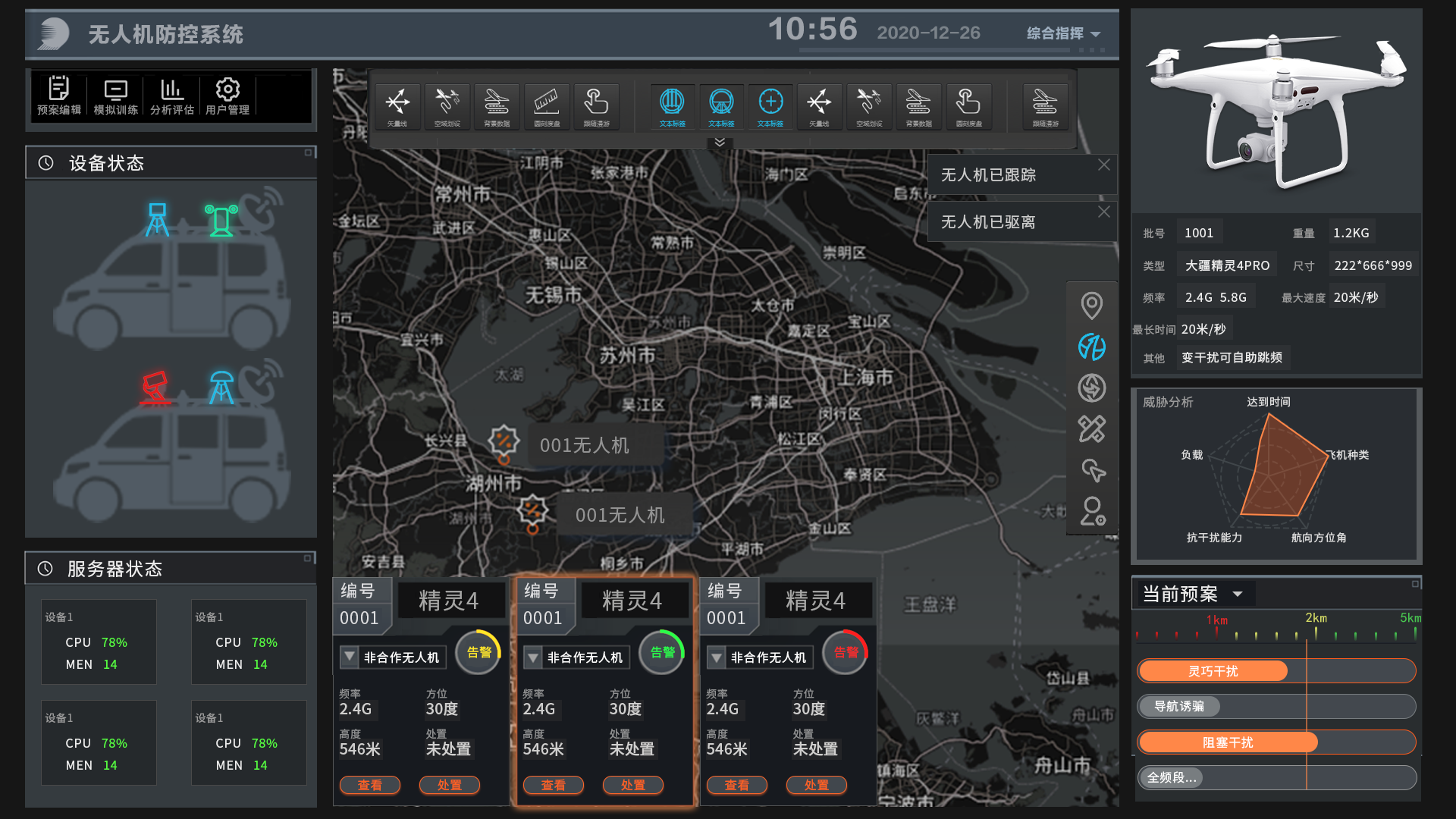1456x819 pixels.
Task: Expand the 非合作无人机 type selector on first card
Action: [x=350, y=657]
